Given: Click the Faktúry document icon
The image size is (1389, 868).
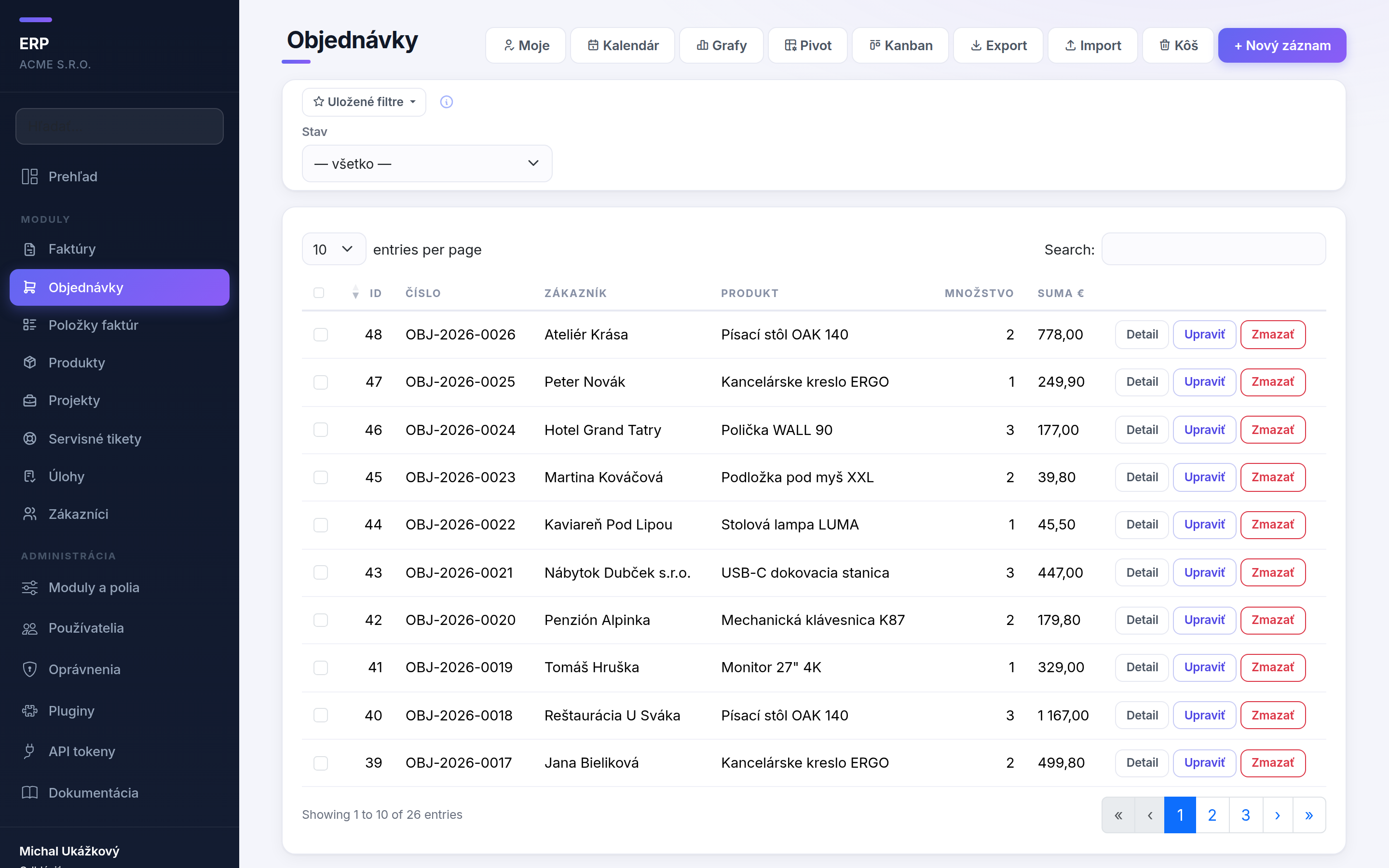Looking at the screenshot, I should (30, 249).
